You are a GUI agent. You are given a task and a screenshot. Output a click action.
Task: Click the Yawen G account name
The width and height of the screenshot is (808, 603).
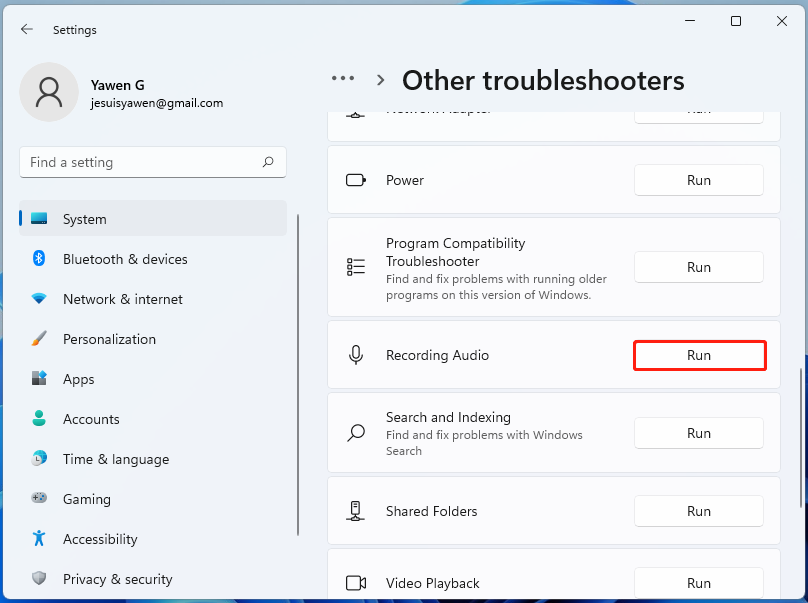point(117,85)
